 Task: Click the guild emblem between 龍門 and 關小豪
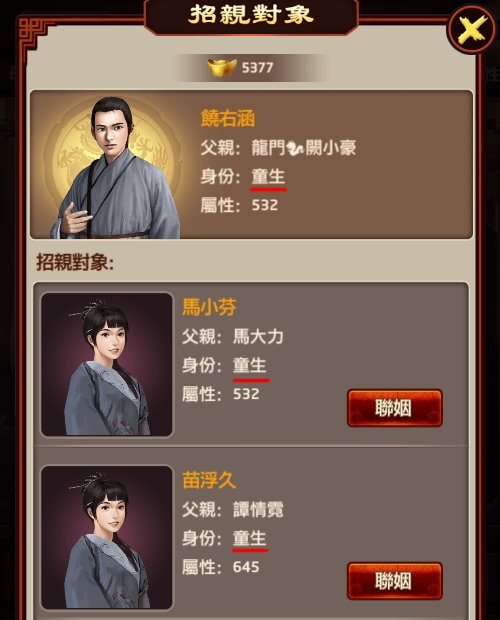tap(295, 148)
